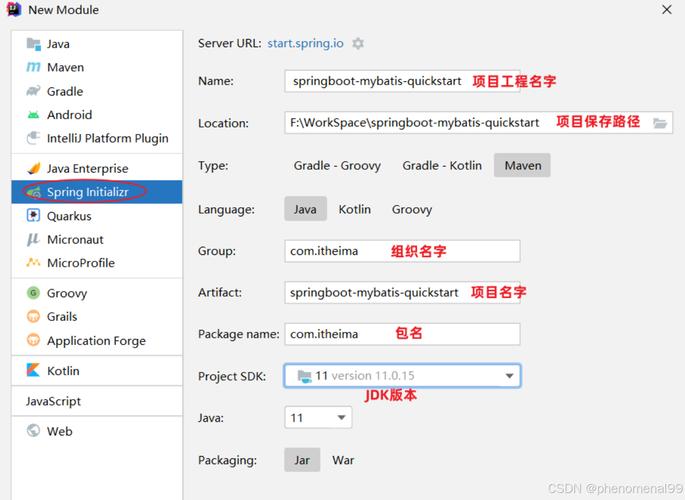Select Micronaut in the generator list

click(97, 239)
